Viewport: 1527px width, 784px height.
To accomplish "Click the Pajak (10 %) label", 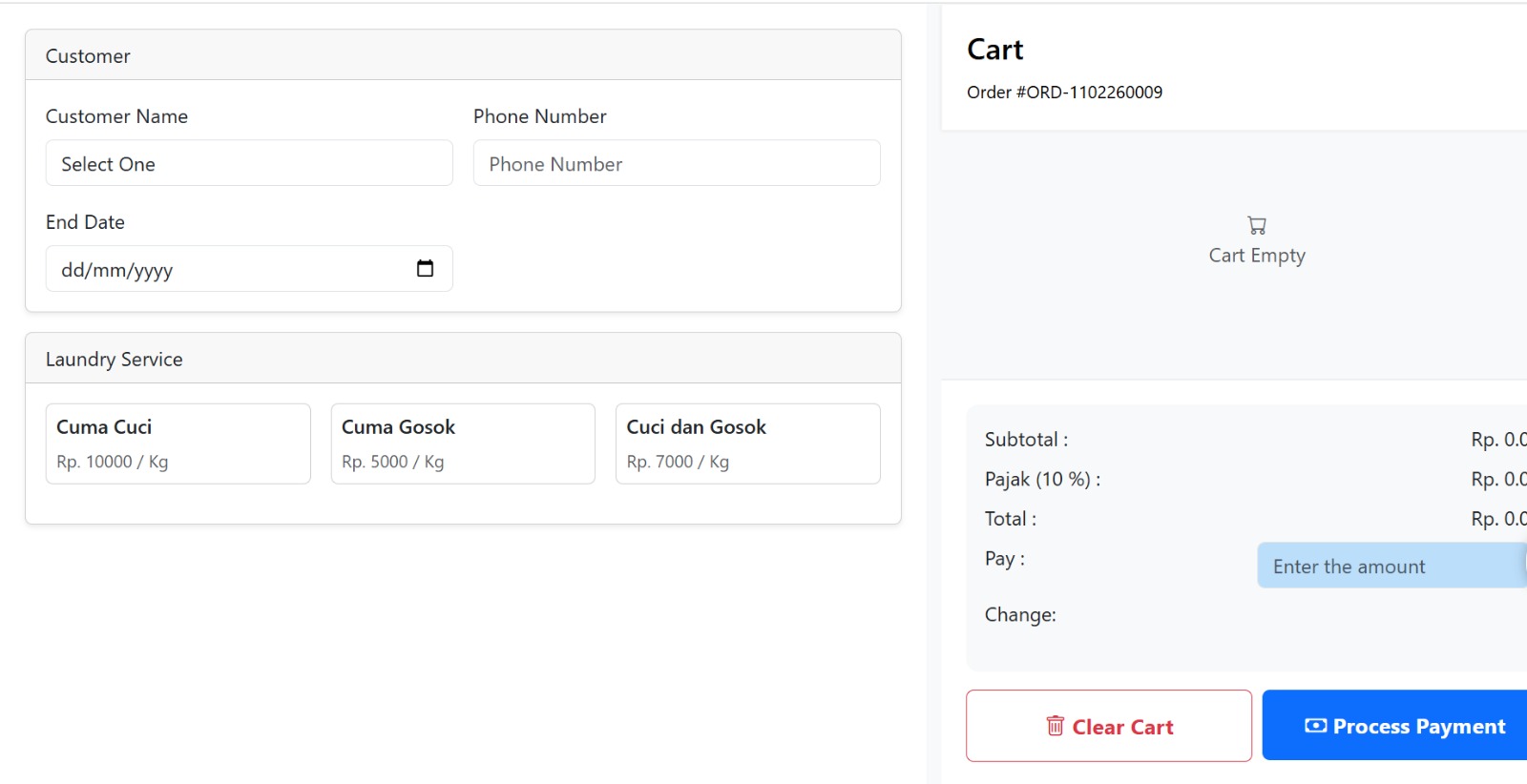I will tap(1042, 480).
